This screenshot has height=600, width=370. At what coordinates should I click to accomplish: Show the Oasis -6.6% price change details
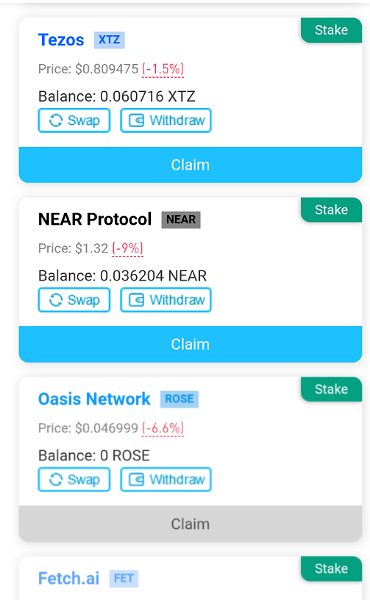[163, 428]
